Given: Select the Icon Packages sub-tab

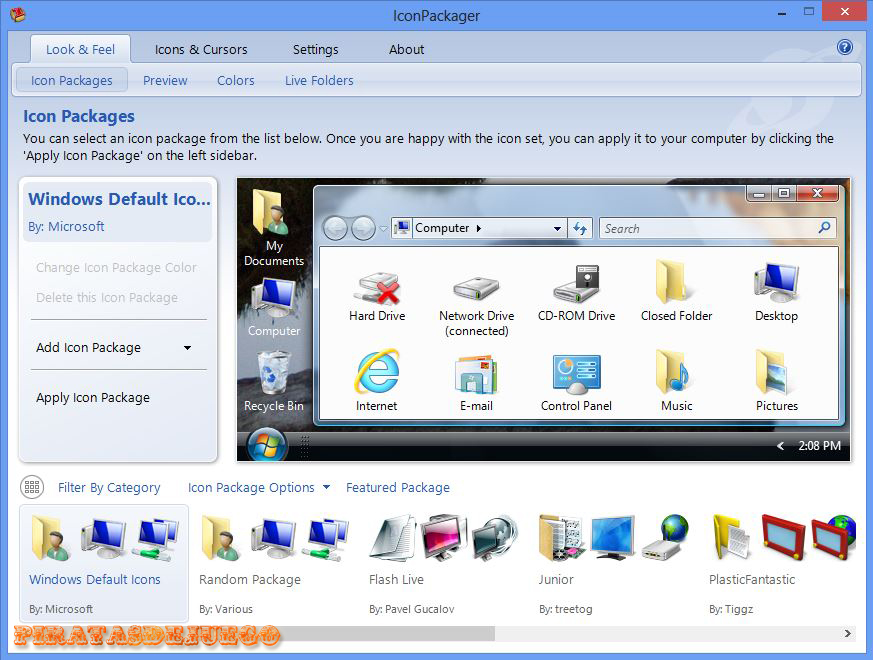Looking at the screenshot, I should pyautogui.click(x=72, y=80).
